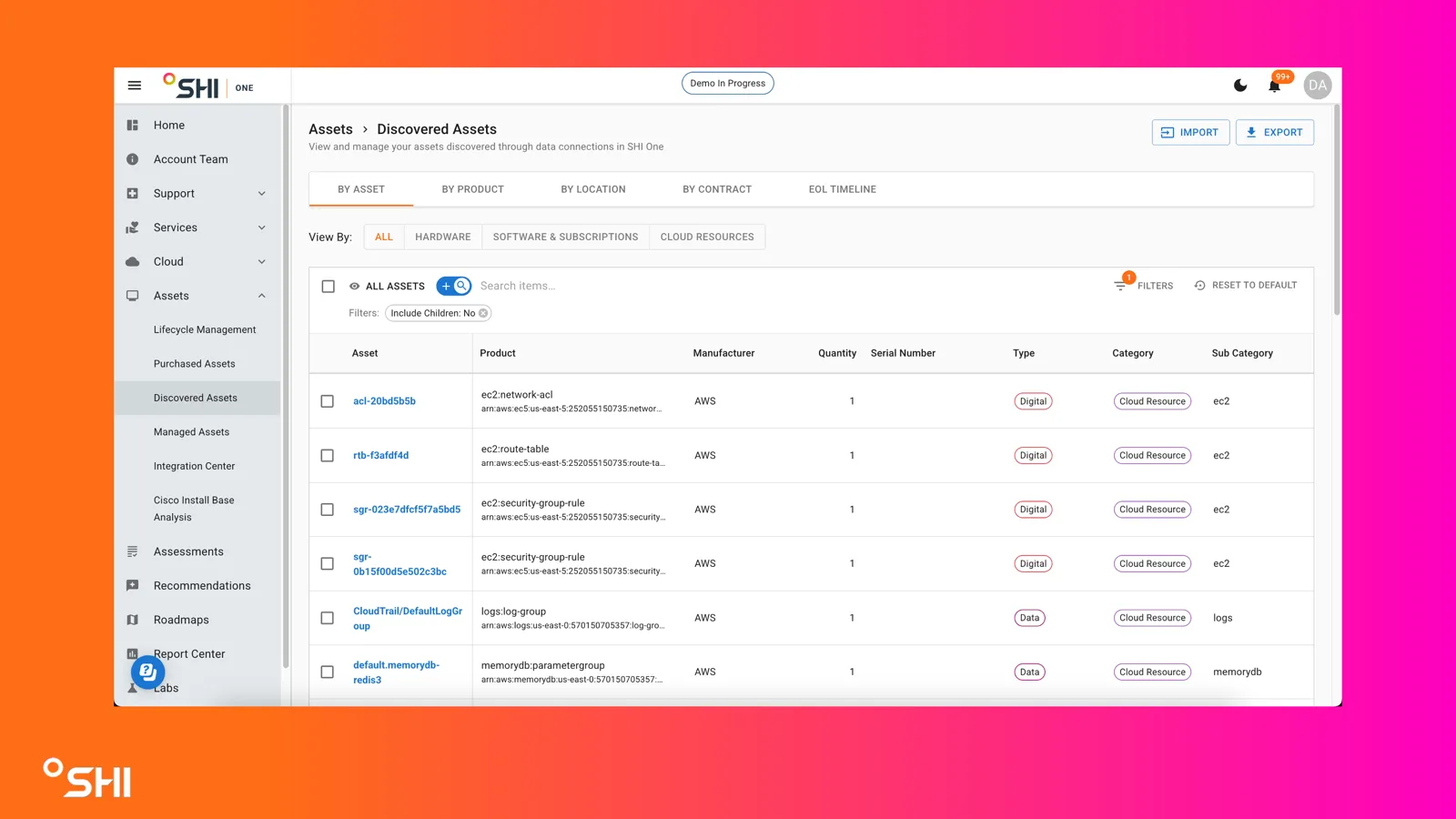Image resolution: width=1456 pixels, height=819 pixels.
Task: Click the Account Team info icon
Action: 133,159
